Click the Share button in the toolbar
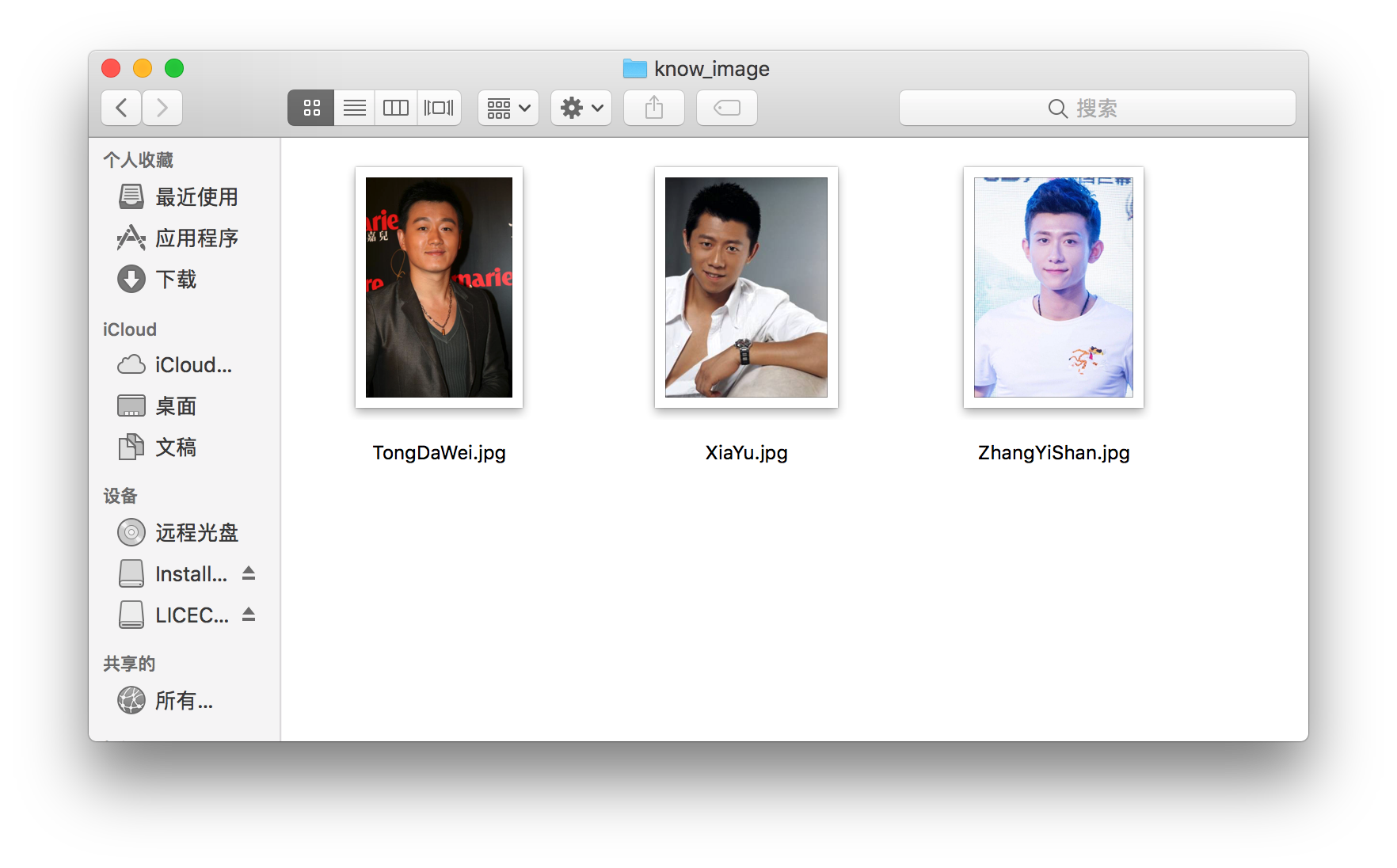This screenshot has height=868, width=1397. click(x=653, y=108)
